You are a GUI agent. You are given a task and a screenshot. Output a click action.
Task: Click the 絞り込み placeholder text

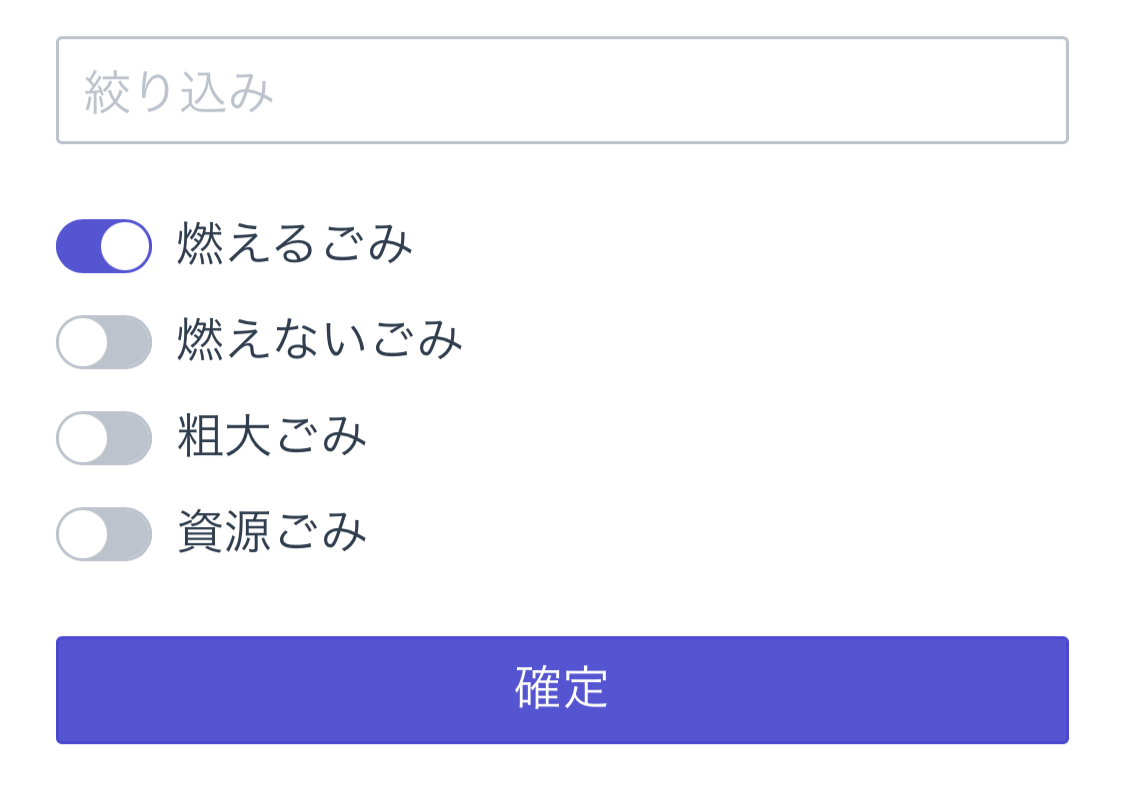(x=179, y=93)
